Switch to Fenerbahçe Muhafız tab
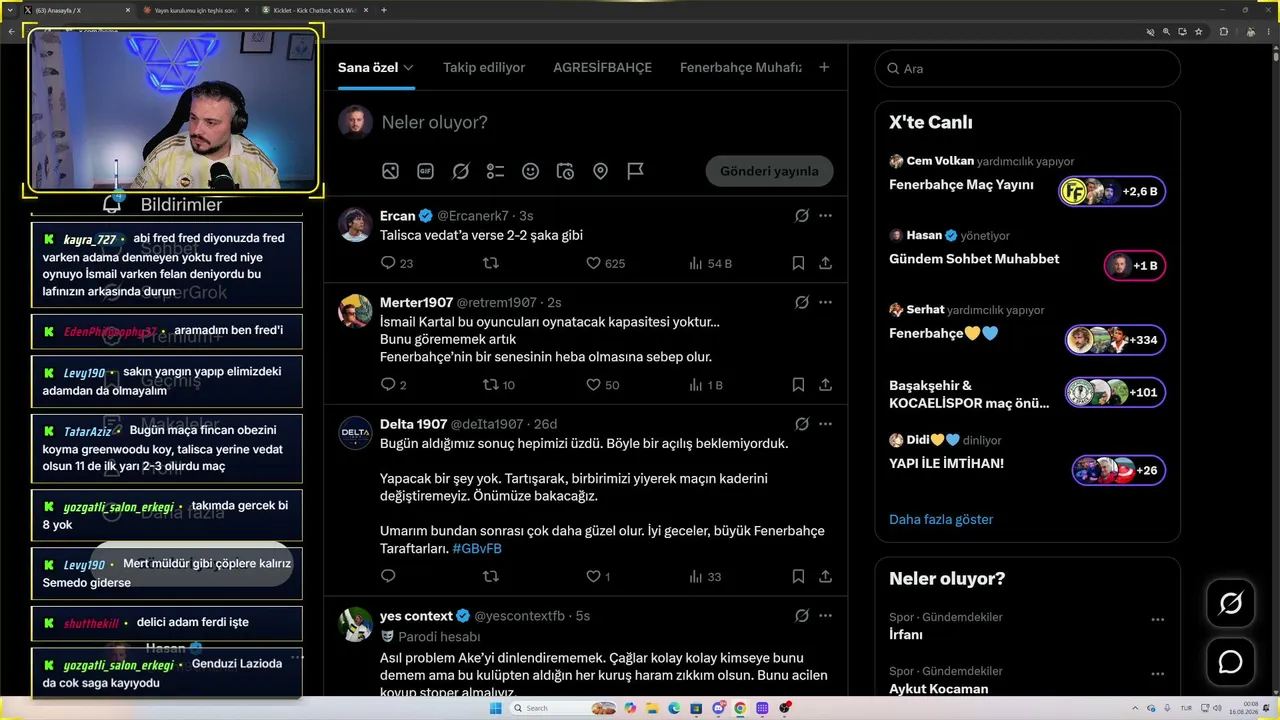 click(x=741, y=68)
